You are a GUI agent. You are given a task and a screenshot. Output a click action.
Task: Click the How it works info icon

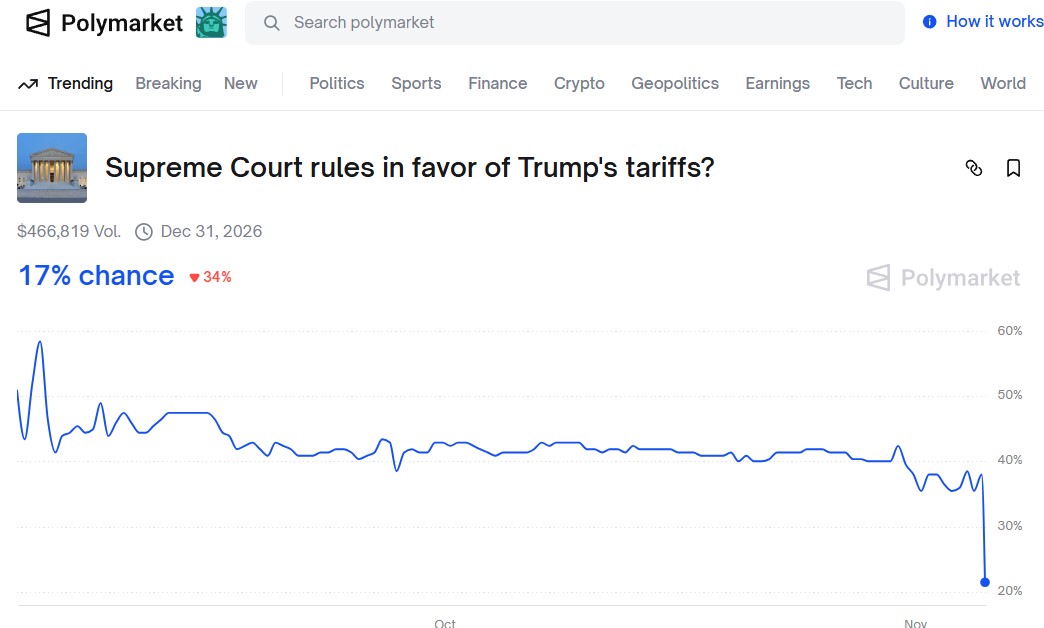(x=930, y=22)
